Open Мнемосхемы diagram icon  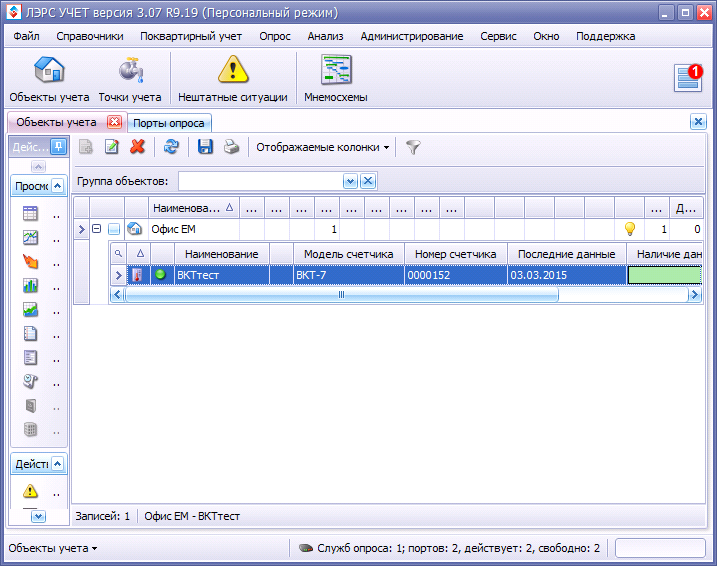[x=336, y=79]
